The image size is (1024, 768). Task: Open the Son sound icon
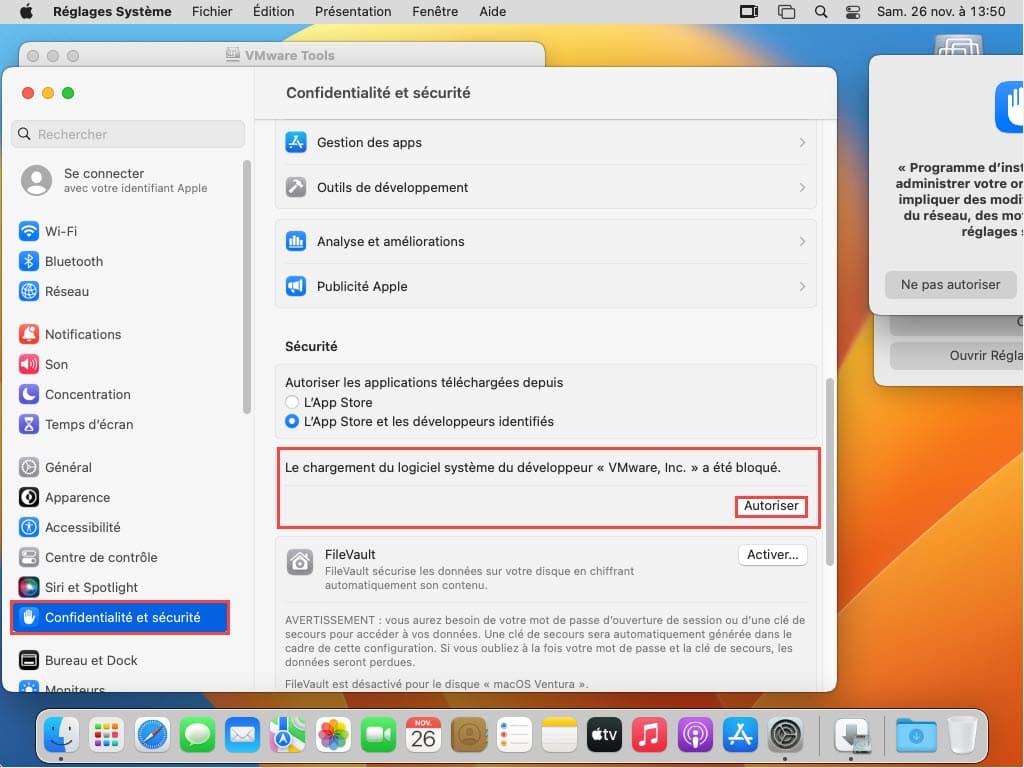point(29,364)
